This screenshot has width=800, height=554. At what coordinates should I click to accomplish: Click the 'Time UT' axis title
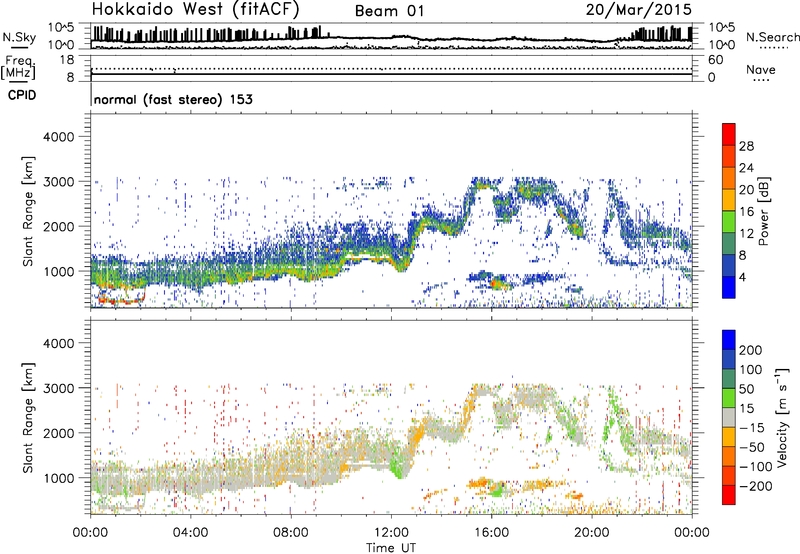pos(391,547)
